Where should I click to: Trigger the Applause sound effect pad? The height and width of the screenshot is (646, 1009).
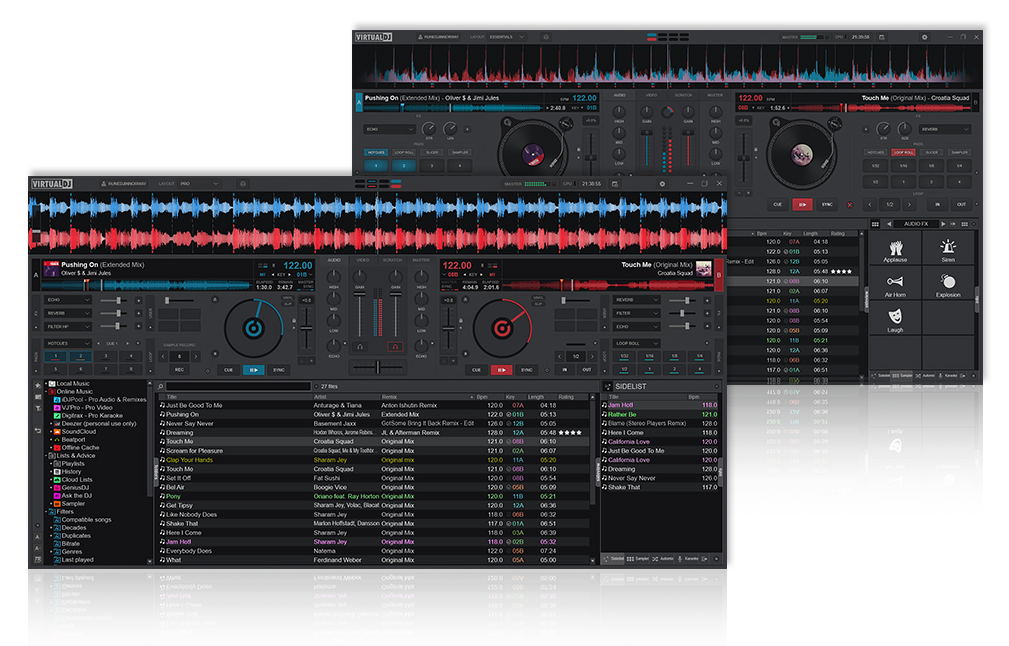coord(895,250)
